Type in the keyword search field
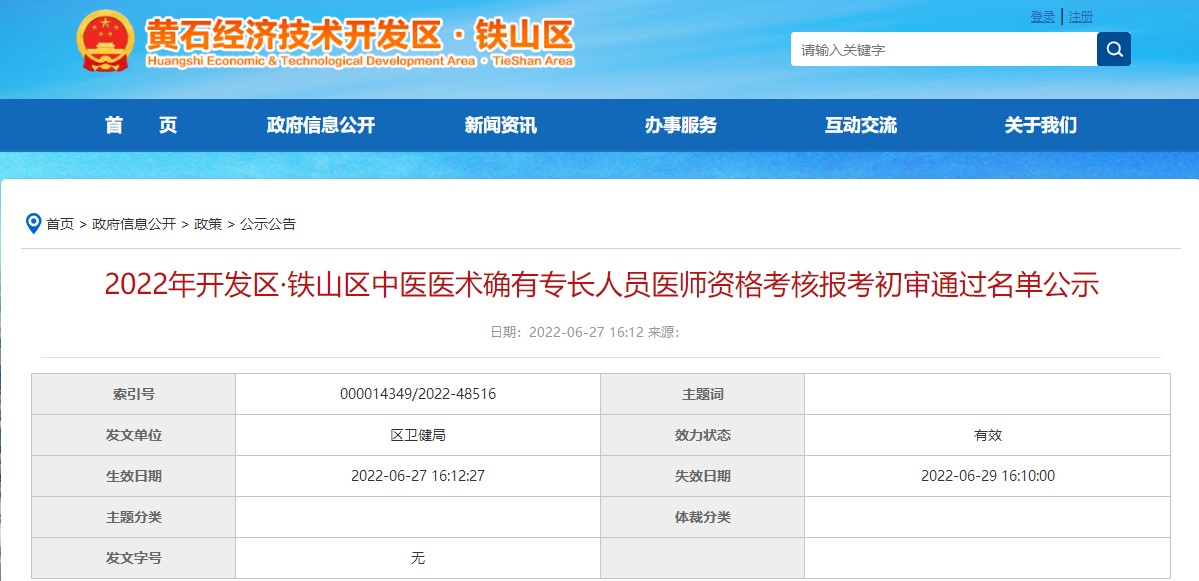The width and height of the screenshot is (1199, 581). (943, 49)
